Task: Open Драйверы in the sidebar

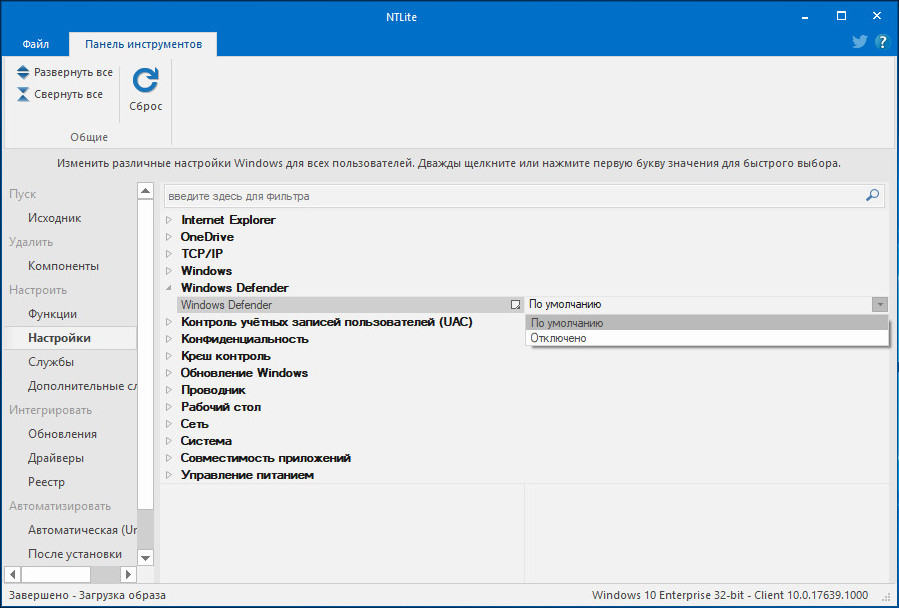Action: click(56, 458)
